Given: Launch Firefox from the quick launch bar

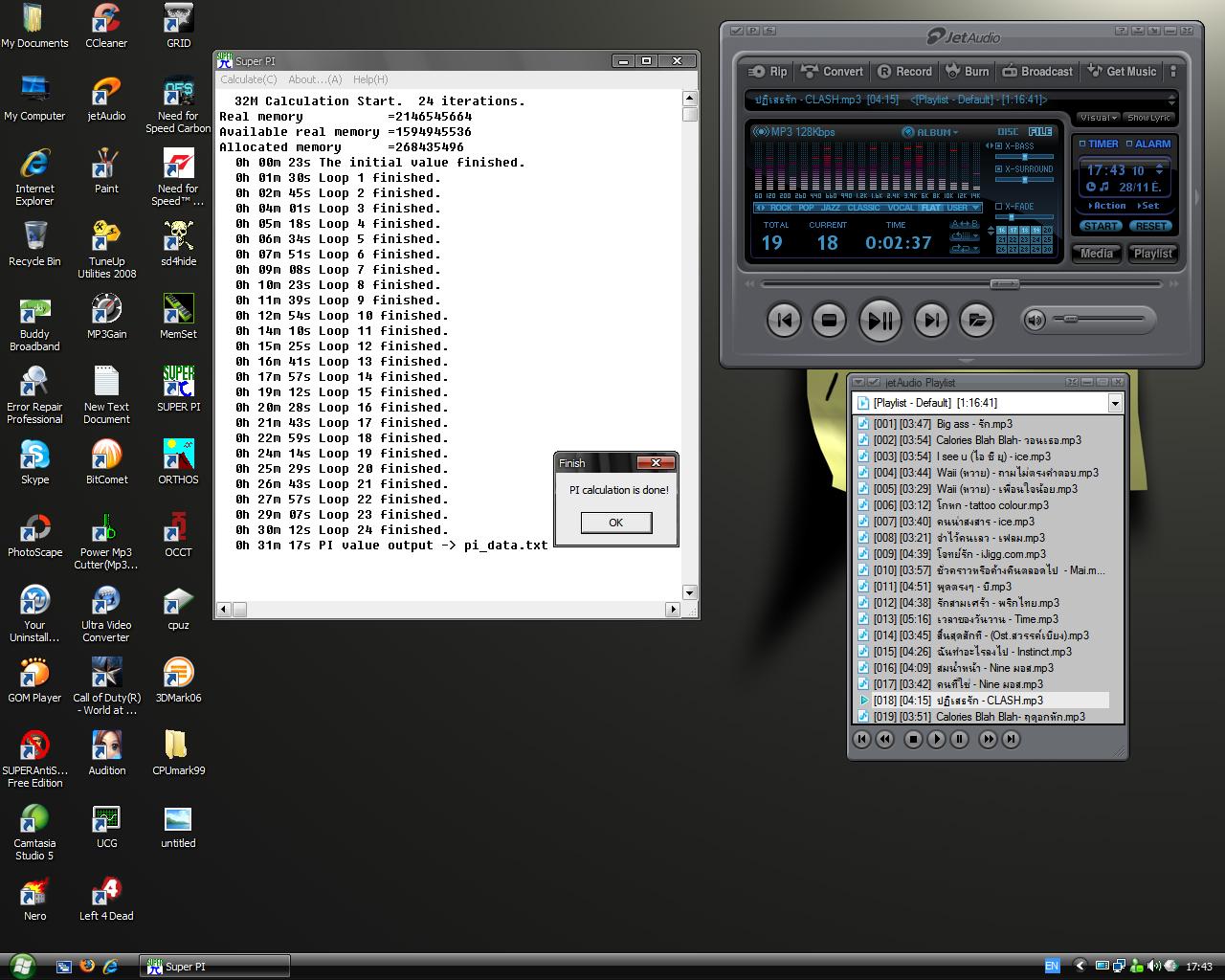Looking at the screenshot, I should coord(87,966).
